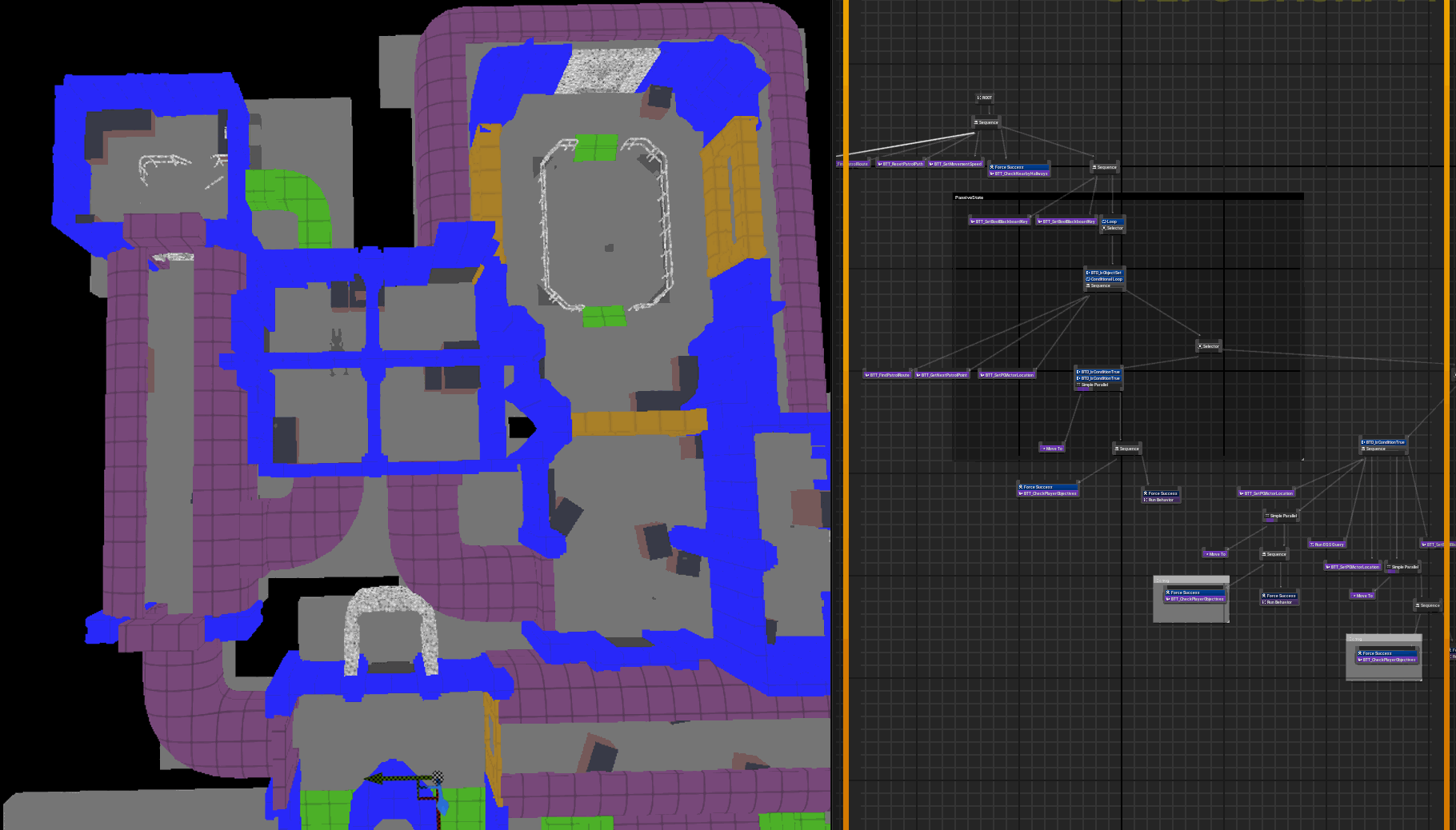Select Run Behavior task just below PassiveState
This screenshot has height=830, width=1456.
pos(1161,500)
